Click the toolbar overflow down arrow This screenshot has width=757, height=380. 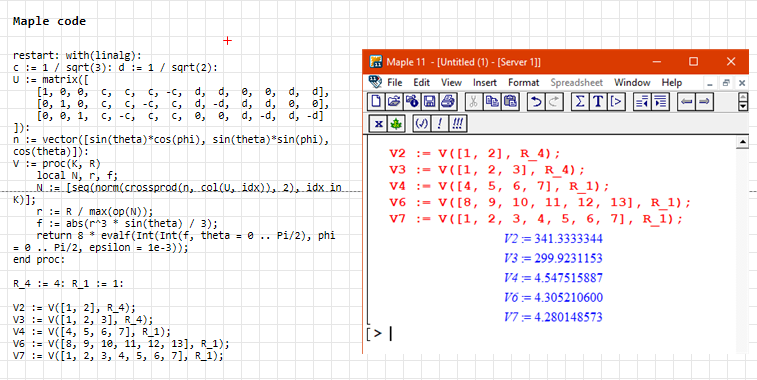click(x=743, y=106)
